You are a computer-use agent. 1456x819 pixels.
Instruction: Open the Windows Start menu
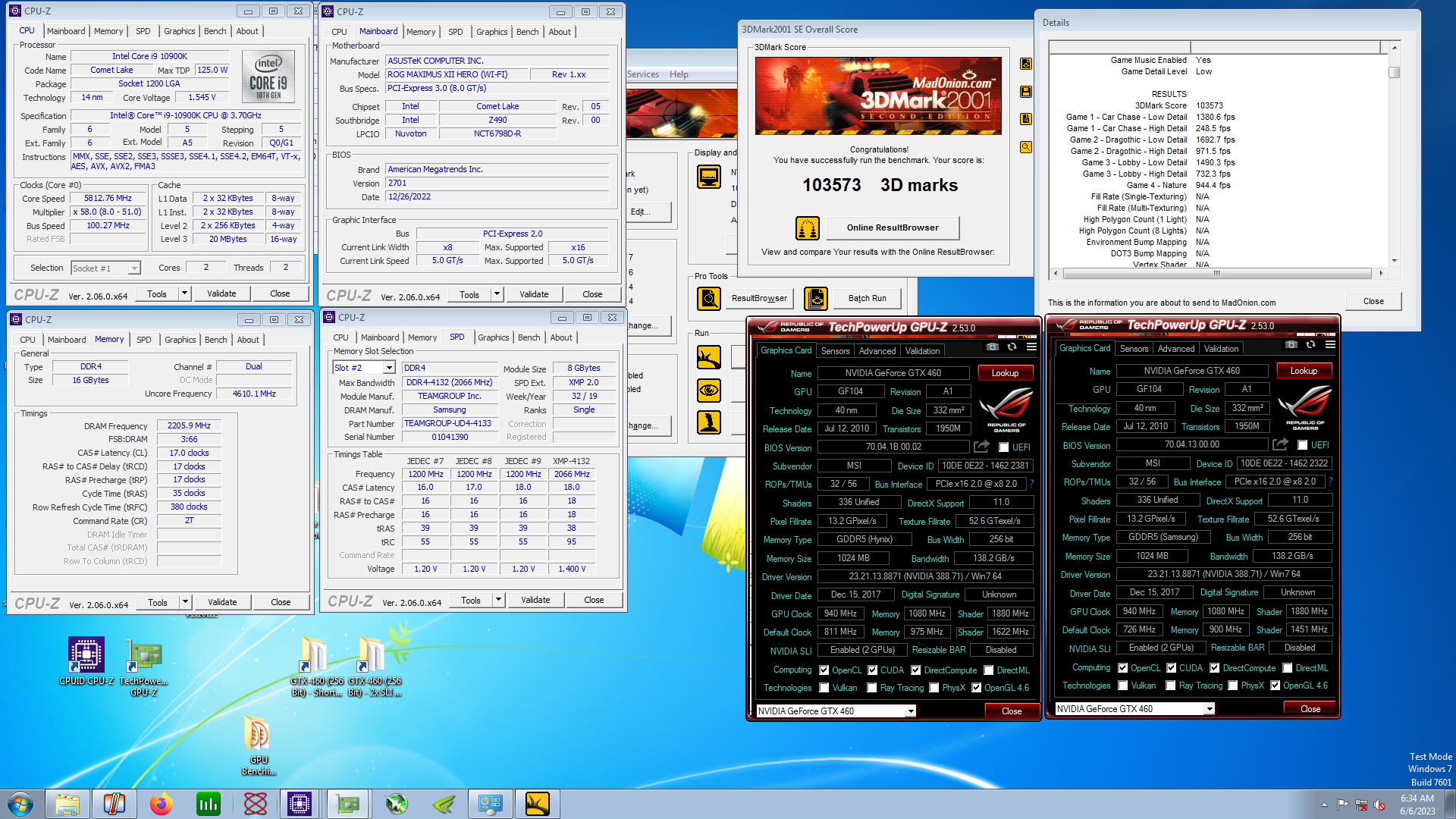point(20,804)
